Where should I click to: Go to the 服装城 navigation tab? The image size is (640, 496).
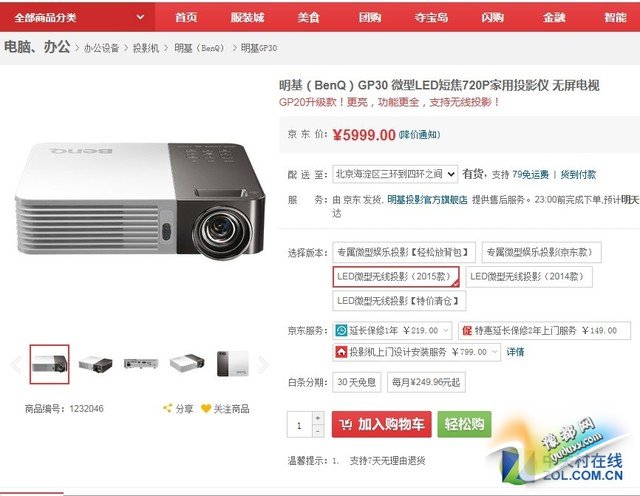tap(247, 18)
